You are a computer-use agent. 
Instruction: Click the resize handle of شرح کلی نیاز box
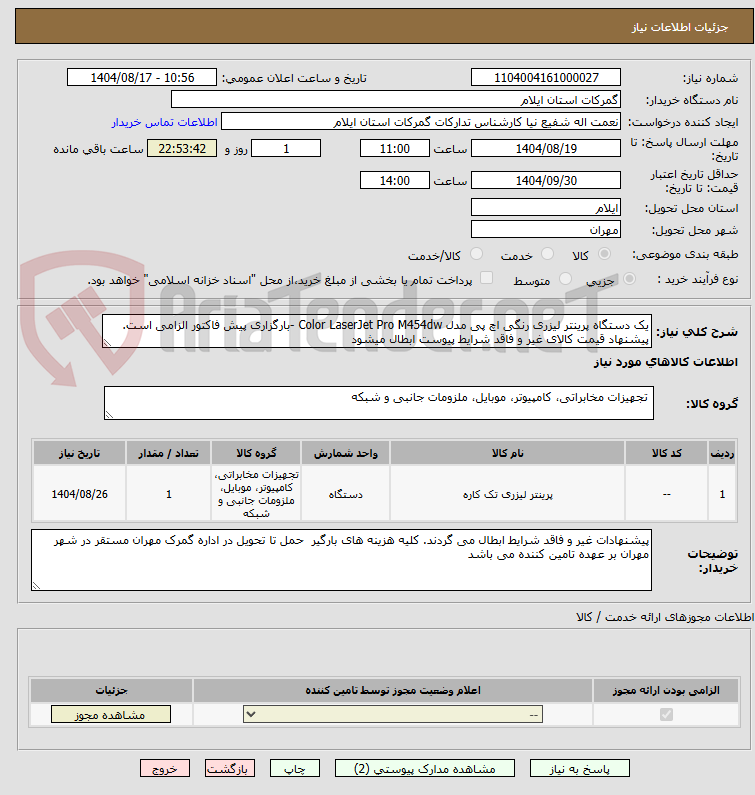(107, 343)
